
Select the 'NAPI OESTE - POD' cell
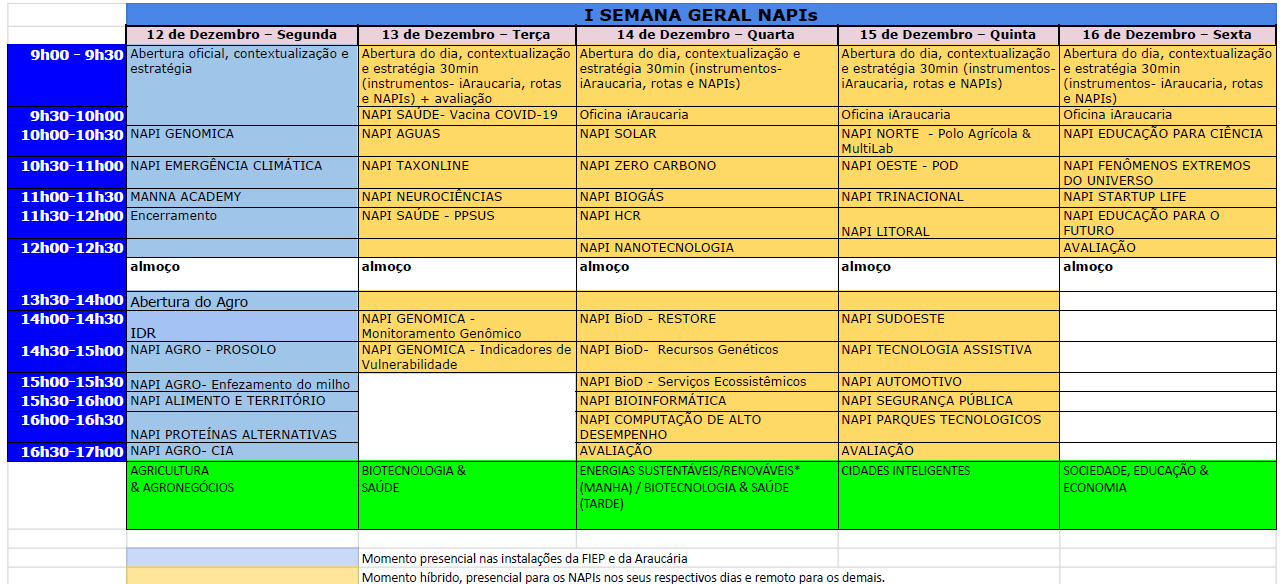948,172
